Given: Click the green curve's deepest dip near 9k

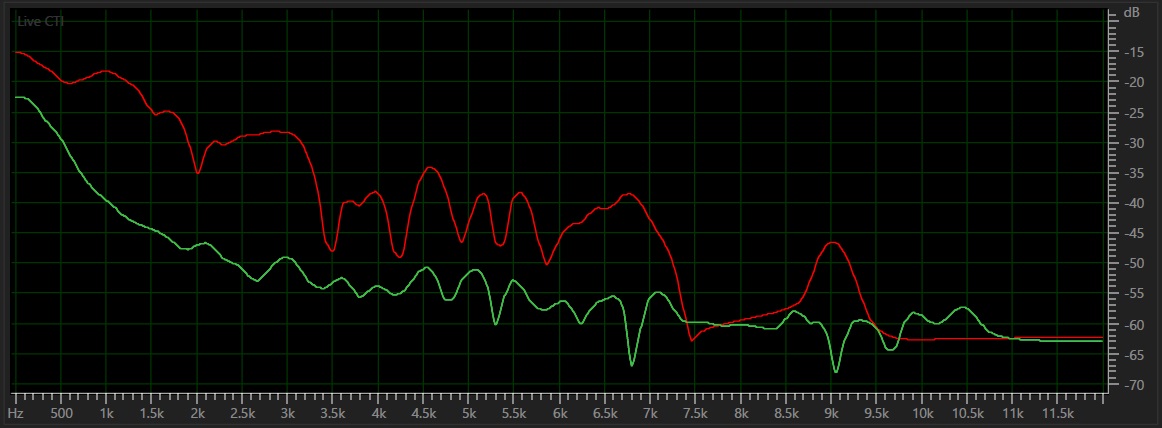Looking at the screenshot, I should [x=836, y=372].
